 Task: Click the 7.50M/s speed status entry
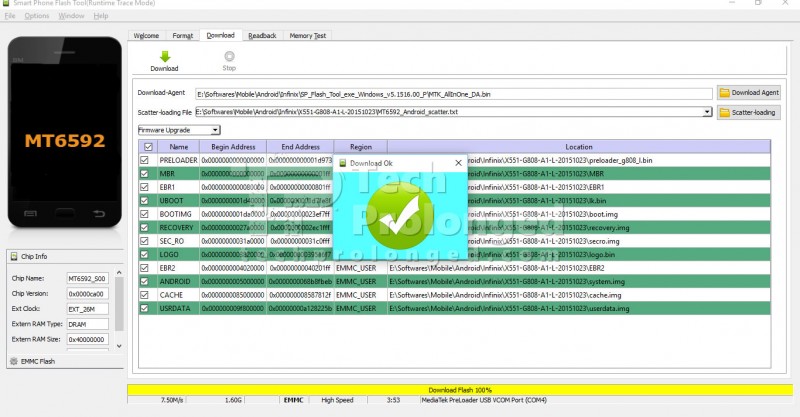click(172, 400)
